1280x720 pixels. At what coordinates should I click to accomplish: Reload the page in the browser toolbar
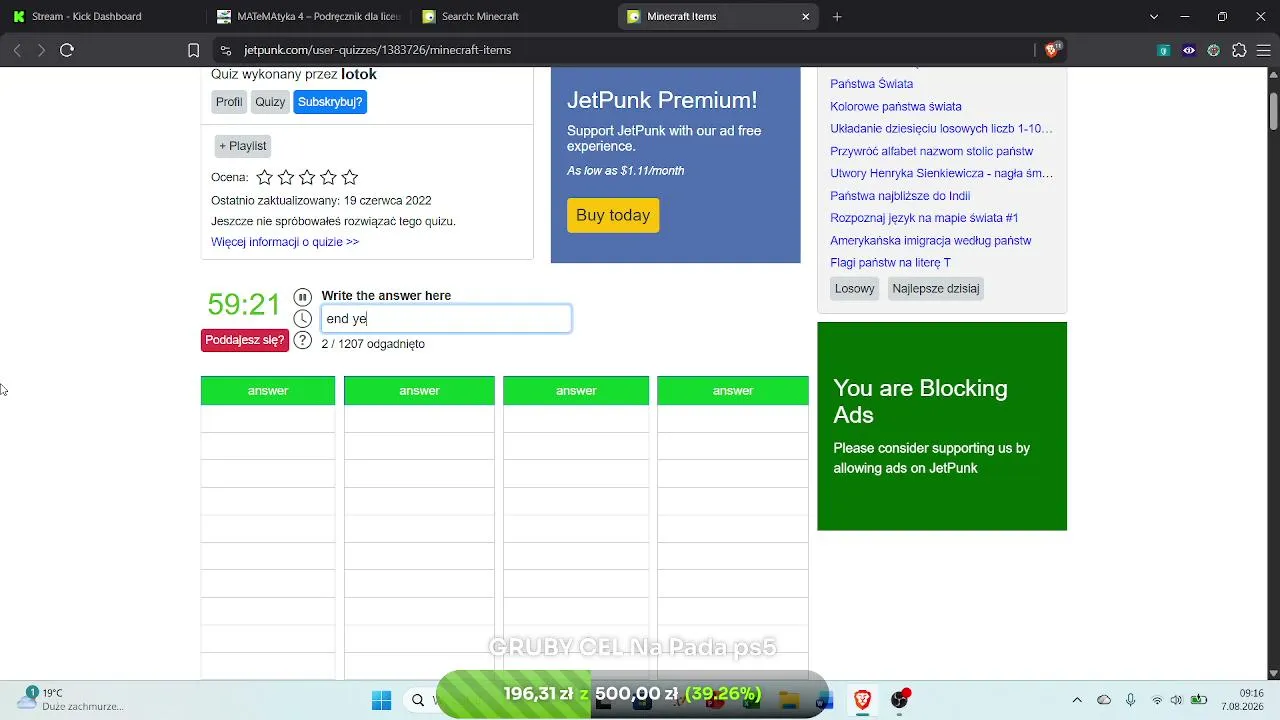[x=67, y=50]
